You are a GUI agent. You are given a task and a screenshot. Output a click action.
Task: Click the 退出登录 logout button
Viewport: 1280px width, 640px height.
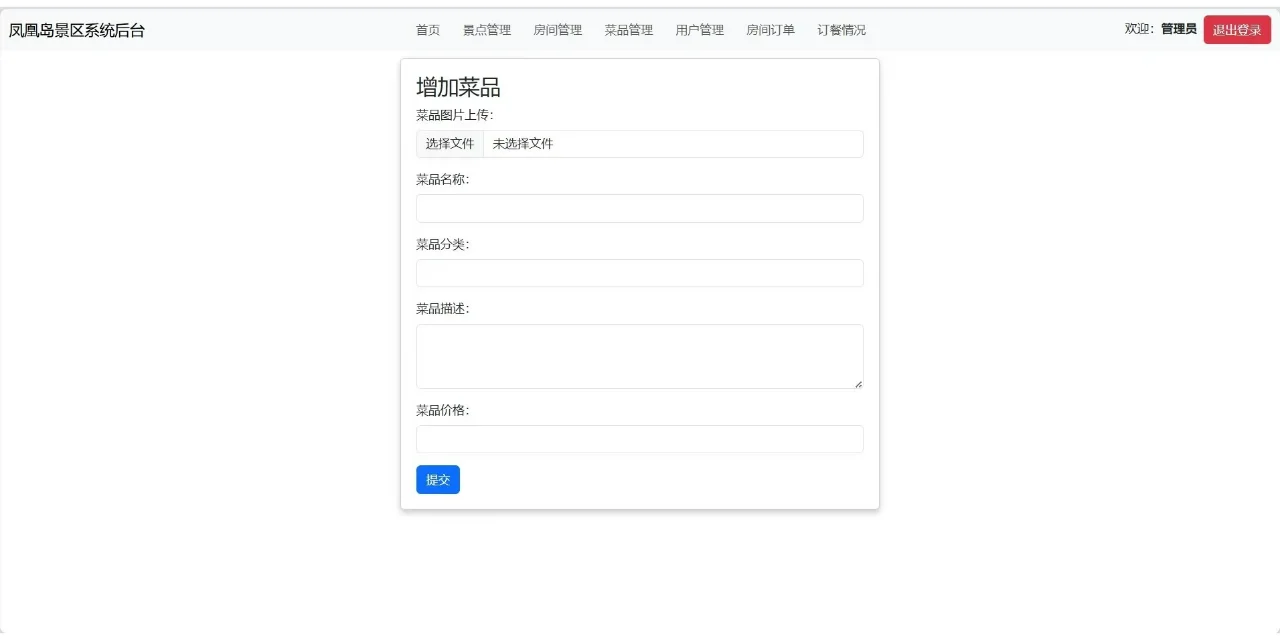point(1237,29)
